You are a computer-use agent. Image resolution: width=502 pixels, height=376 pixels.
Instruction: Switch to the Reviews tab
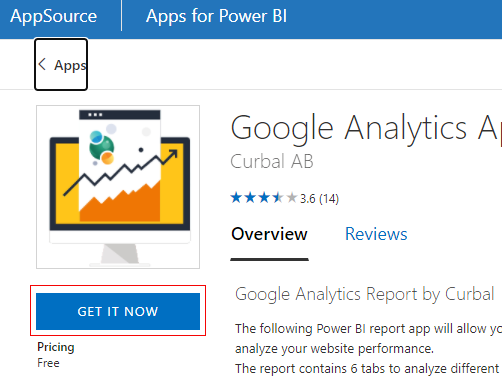pyautogui.click(x=376, y=234)
